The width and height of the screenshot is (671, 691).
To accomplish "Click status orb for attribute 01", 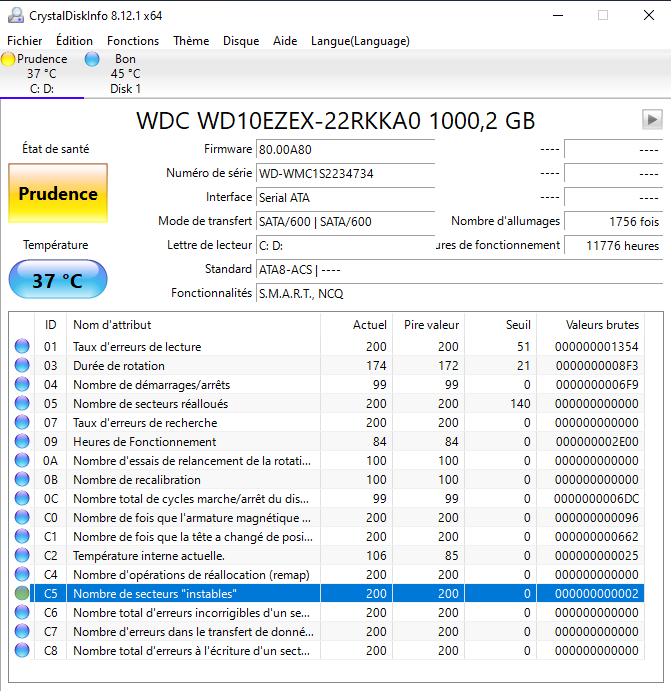I will coord(22,346).
